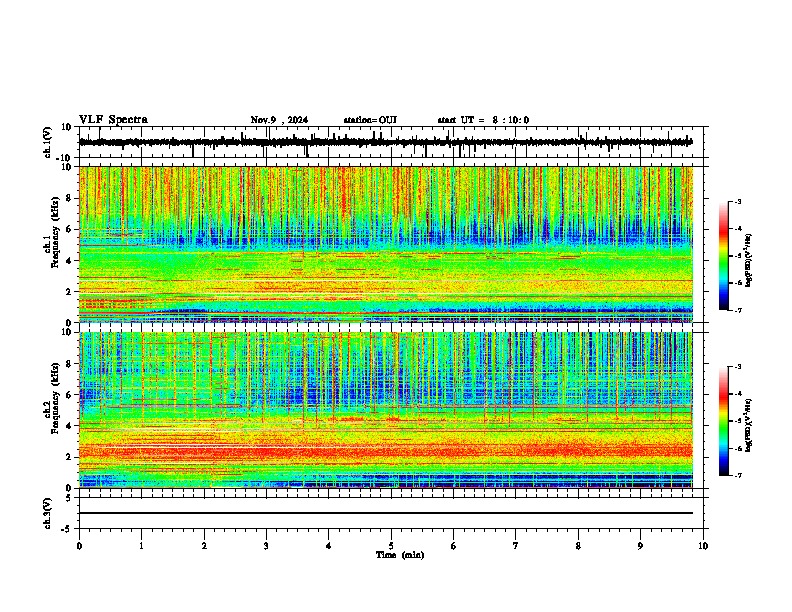The width and height of the screenshot is (792, 612).
Task: Click the time axis tick label 4
Action: point(329,546)
